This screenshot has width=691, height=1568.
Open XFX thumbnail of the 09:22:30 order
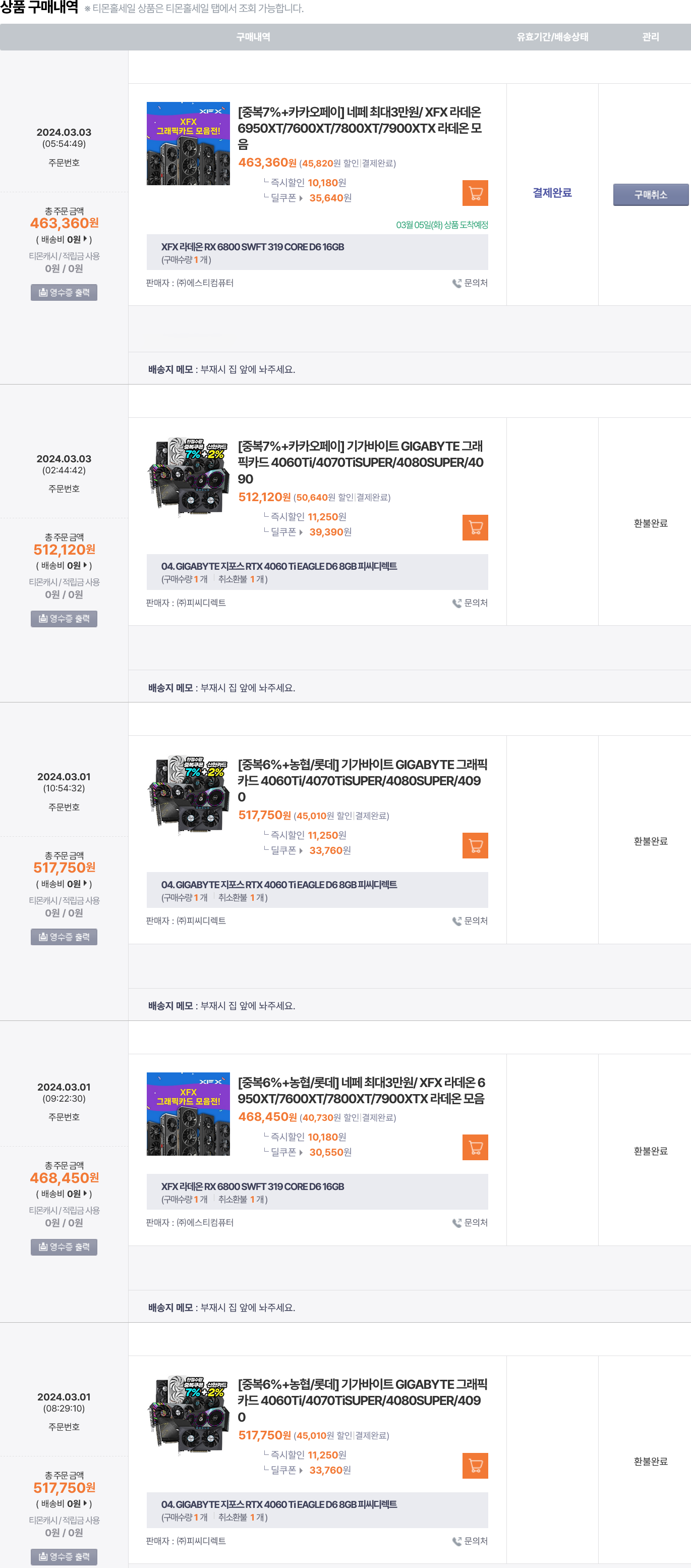189,1114
